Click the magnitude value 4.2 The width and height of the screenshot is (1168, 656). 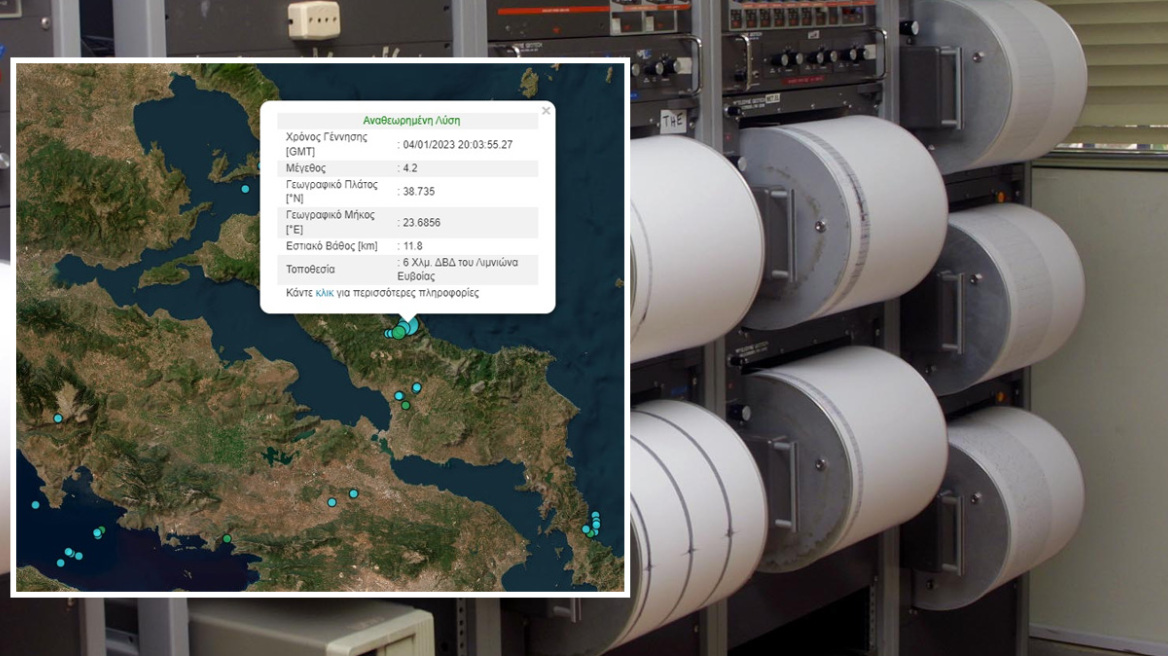pyautogui.click(x=412, y=168)
